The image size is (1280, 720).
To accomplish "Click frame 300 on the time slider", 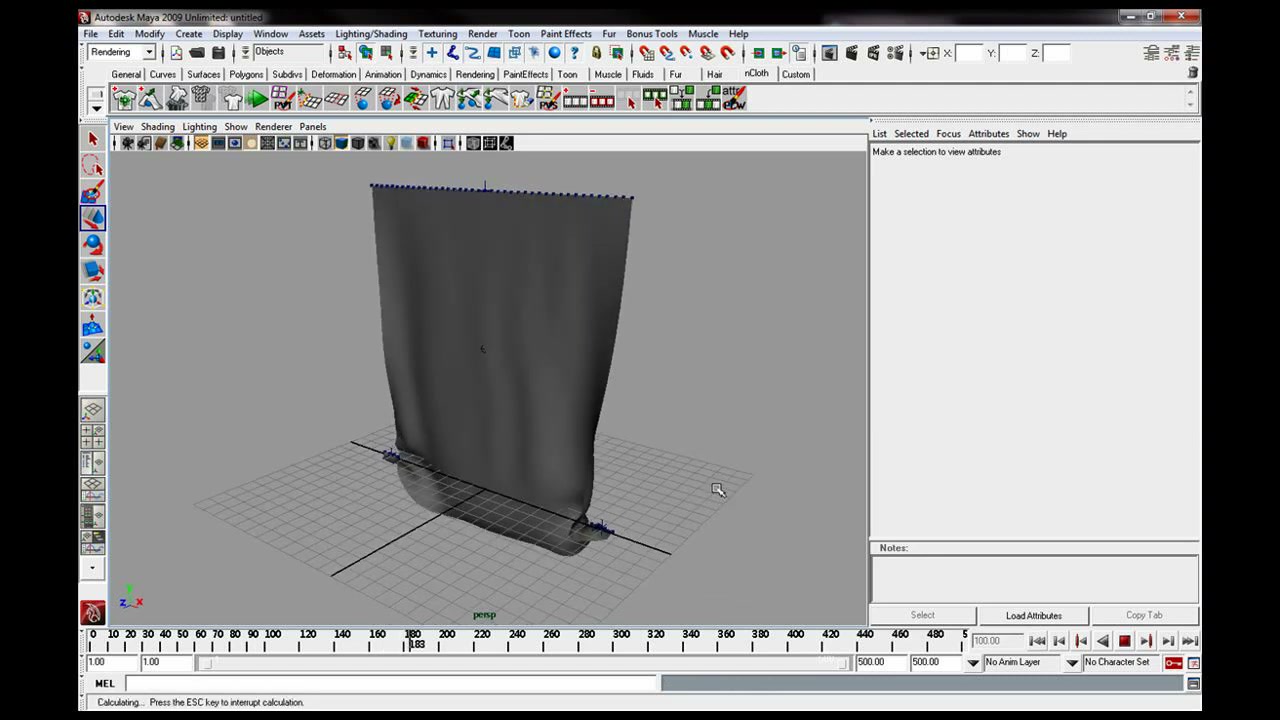I will point(621,640).
